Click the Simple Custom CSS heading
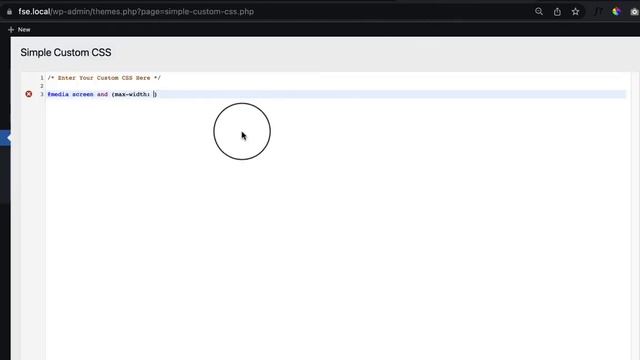Screen dimensions: 640x360 coord(66,52)
